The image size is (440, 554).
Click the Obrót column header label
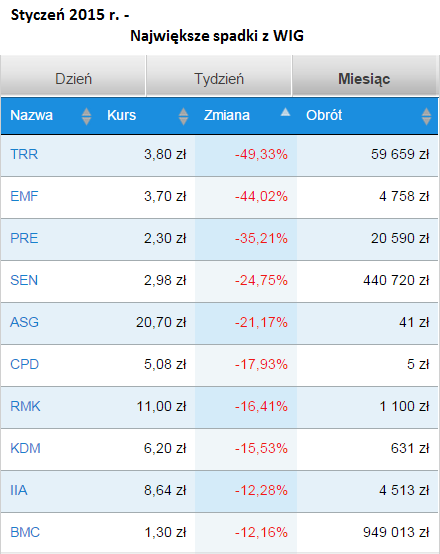pyautogui.click(x=324, y=116)
